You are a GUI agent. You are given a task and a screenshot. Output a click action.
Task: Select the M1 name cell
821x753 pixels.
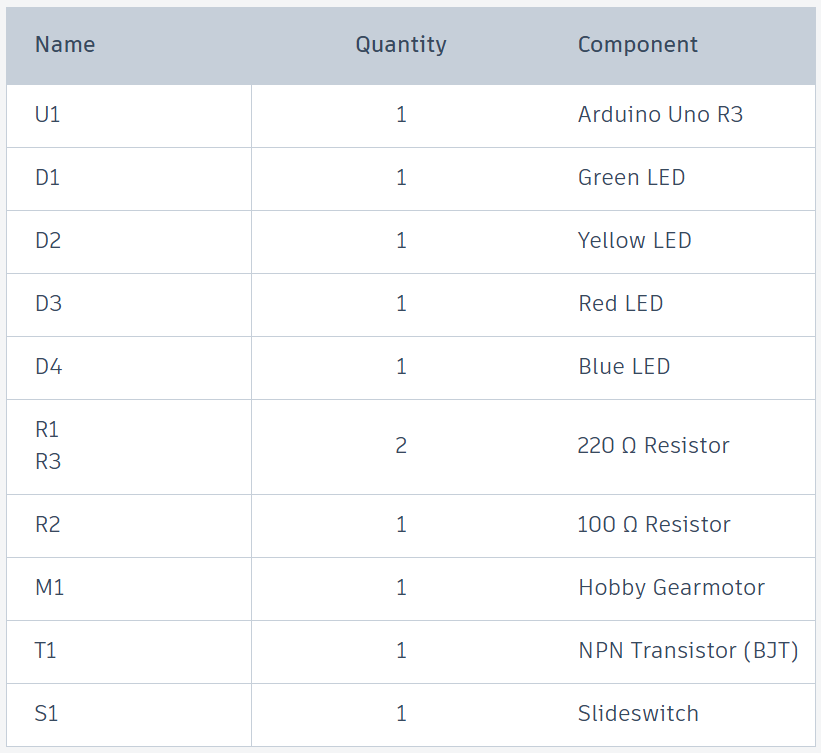click(49, 588)
